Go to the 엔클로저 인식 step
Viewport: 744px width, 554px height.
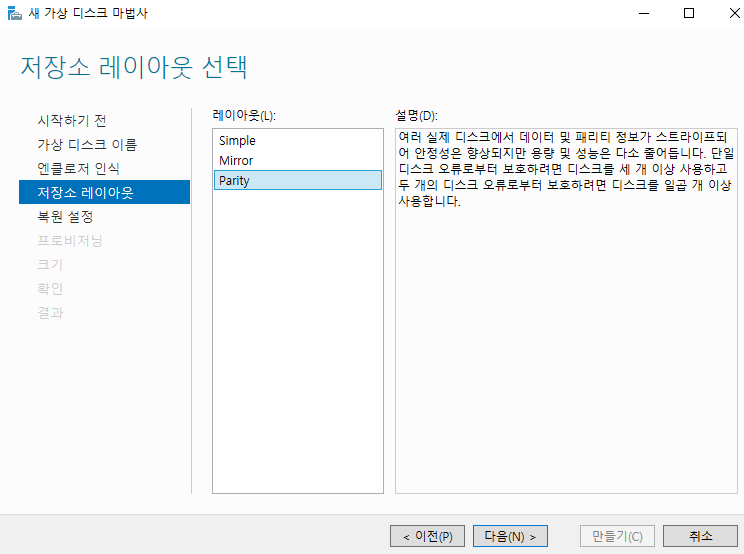78,168
